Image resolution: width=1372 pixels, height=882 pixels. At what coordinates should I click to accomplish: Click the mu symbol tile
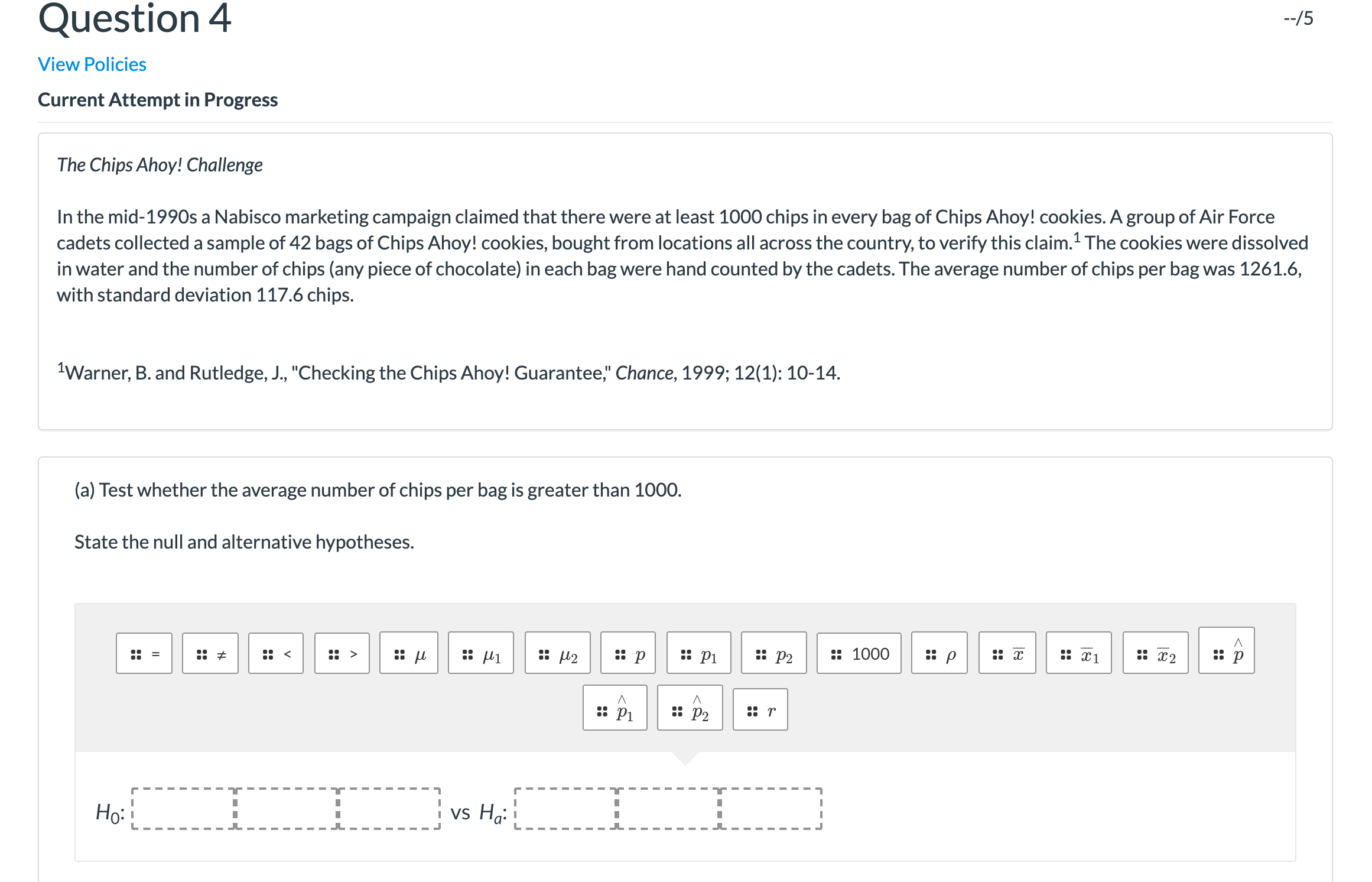pyautogui.click(x=409, y=653)
